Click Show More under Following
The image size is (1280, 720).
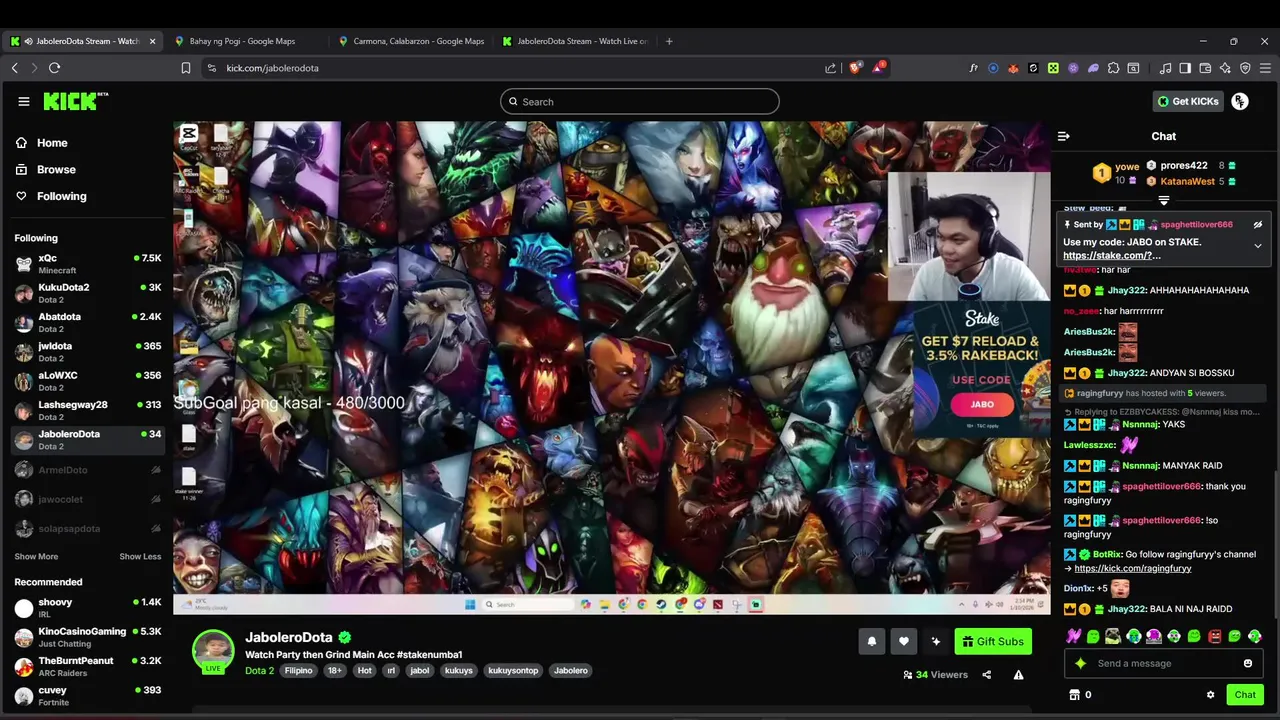pos(36,557)
